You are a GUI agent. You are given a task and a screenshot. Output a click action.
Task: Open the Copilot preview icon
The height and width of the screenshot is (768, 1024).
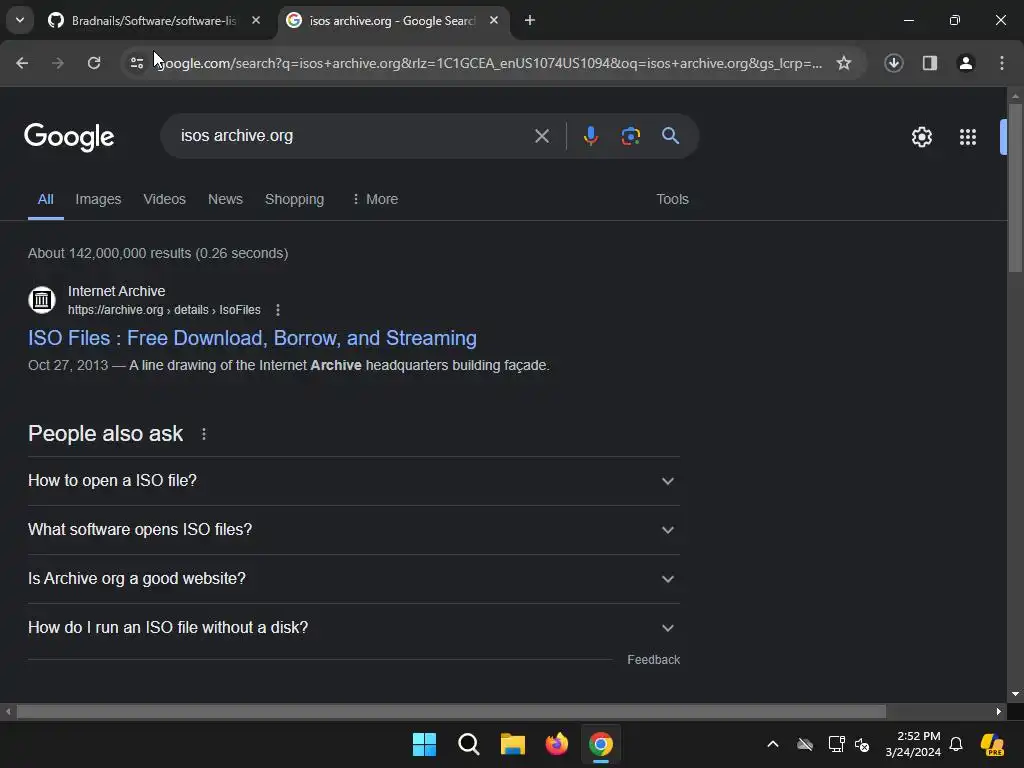[x=992, y=744]
